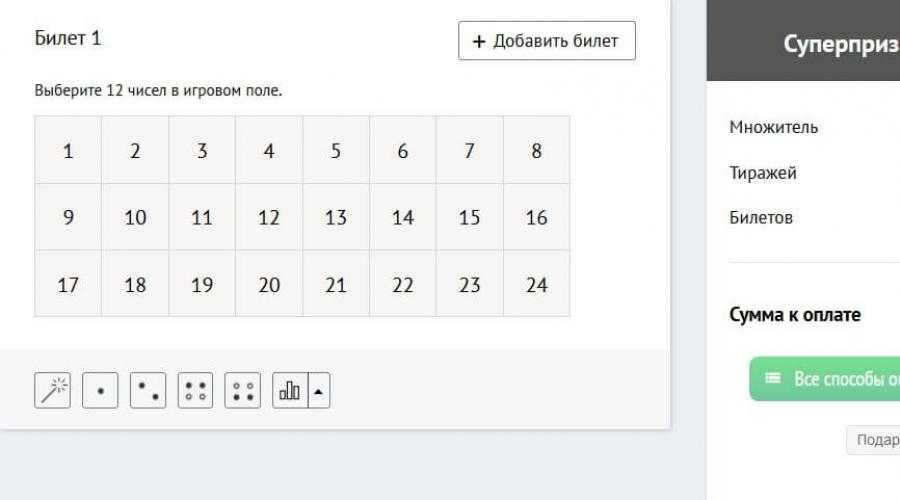
Task: Select number 12 in the game field
Action: (269, 218)
